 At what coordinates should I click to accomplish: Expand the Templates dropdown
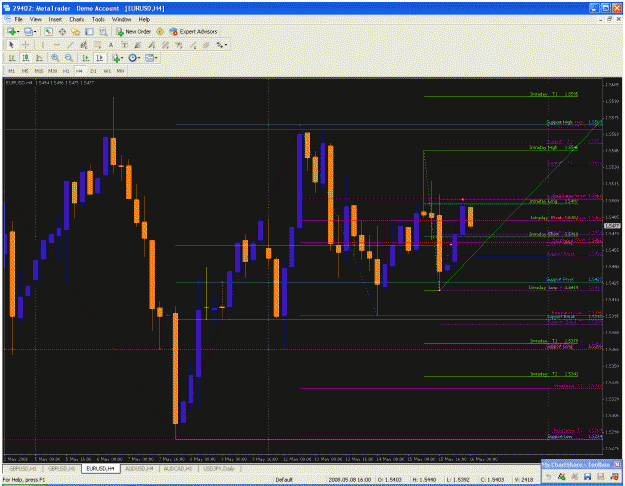pos(156,58)
